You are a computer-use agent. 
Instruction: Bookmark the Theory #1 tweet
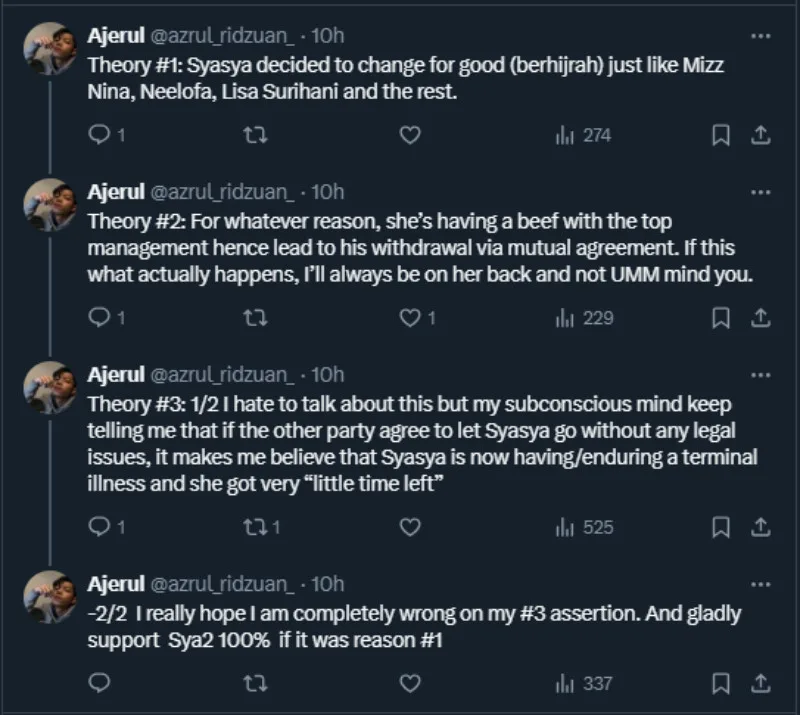tap(720, 135)
